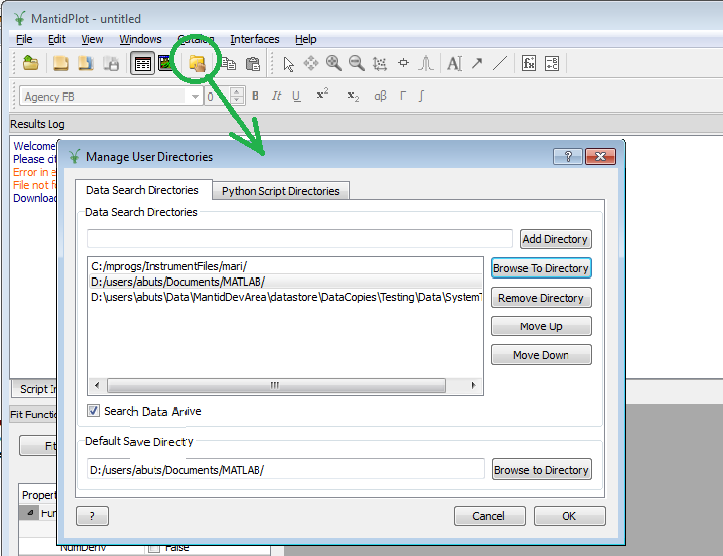Open the Edit menu

click(x=57, y=39)
